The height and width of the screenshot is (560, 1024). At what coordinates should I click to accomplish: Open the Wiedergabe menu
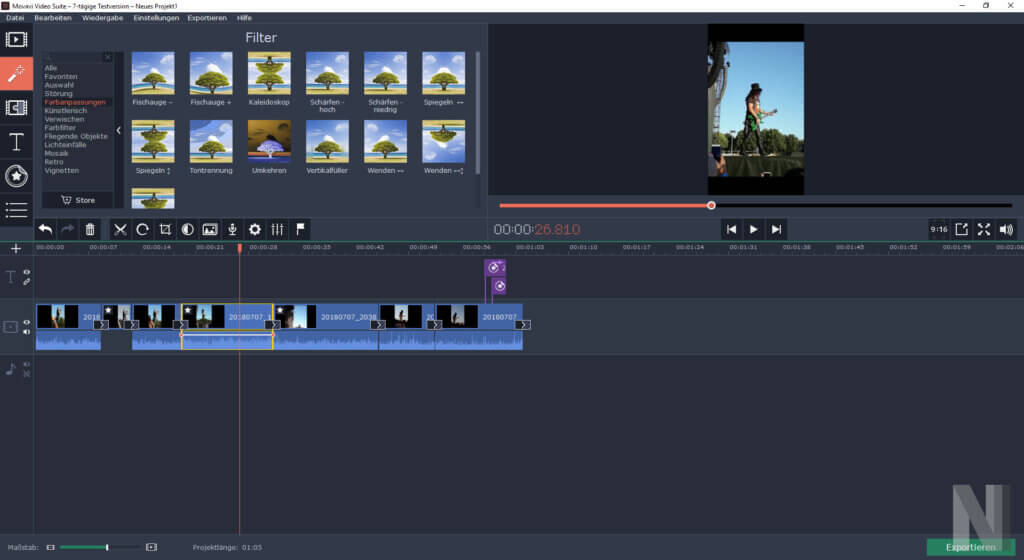(x=102, y=18)
